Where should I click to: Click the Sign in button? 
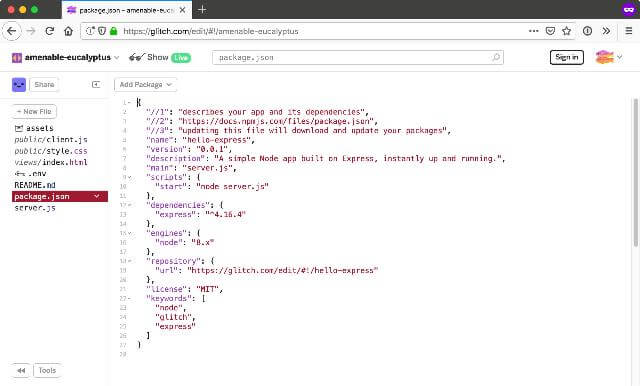click(567, 57)
